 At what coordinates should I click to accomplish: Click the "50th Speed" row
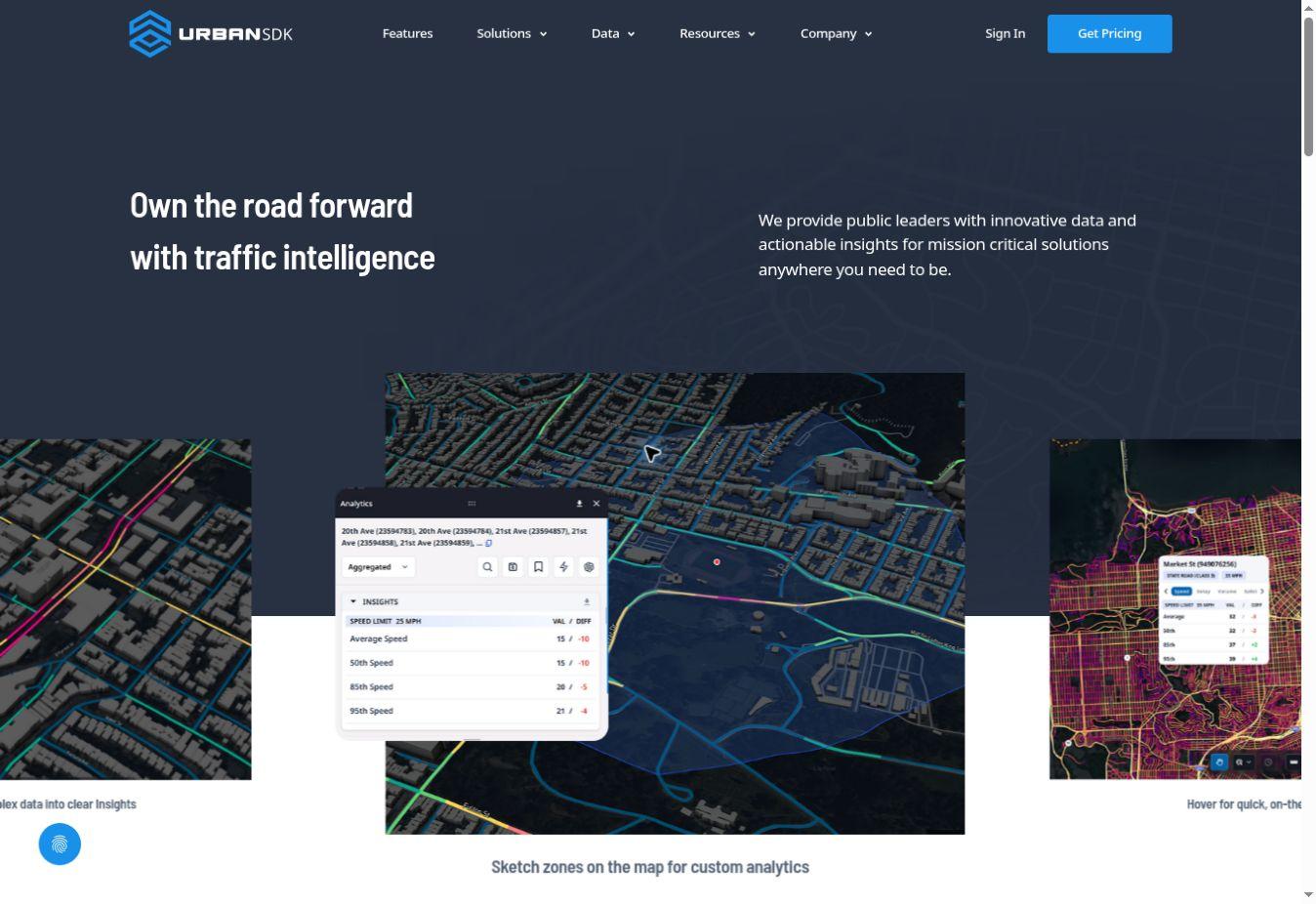(470, 663)
